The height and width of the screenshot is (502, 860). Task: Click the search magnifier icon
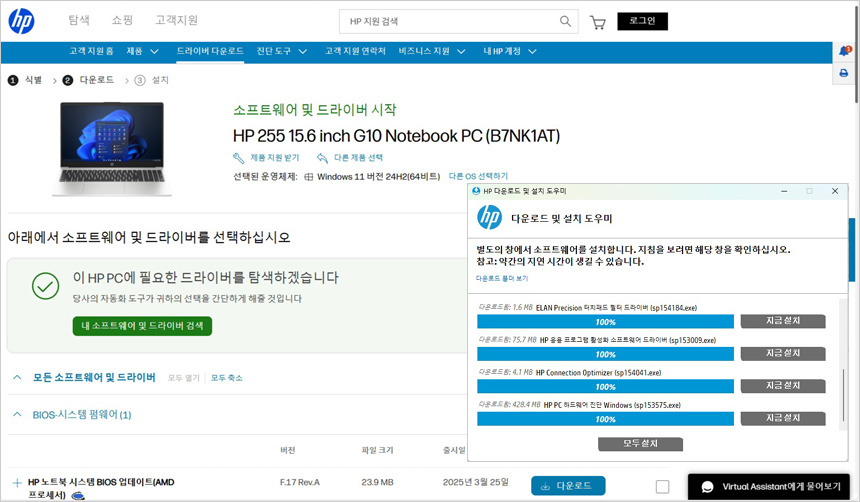pyautogui.click(x=566, y=21)
